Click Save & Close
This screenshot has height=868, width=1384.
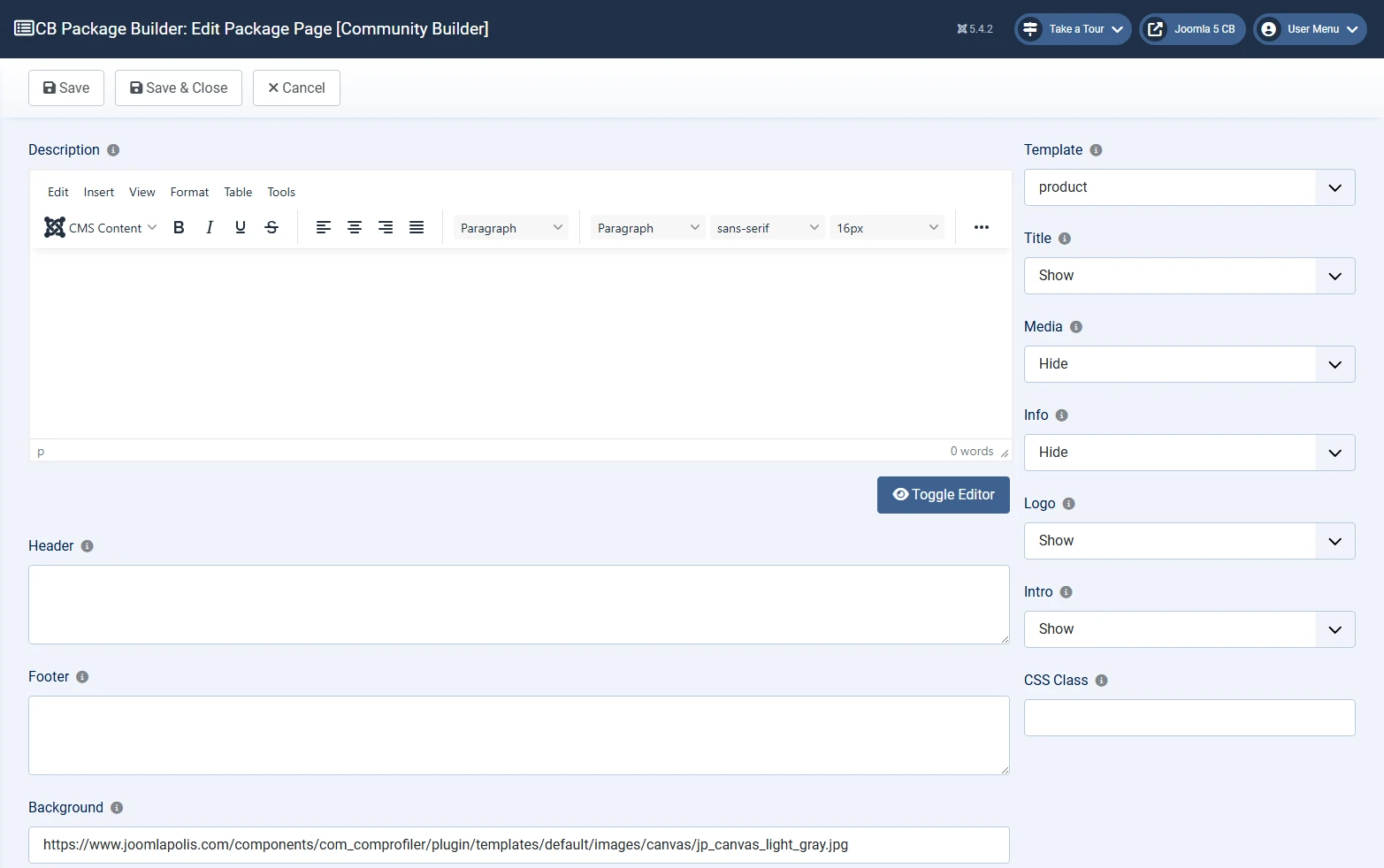(178, 88)
